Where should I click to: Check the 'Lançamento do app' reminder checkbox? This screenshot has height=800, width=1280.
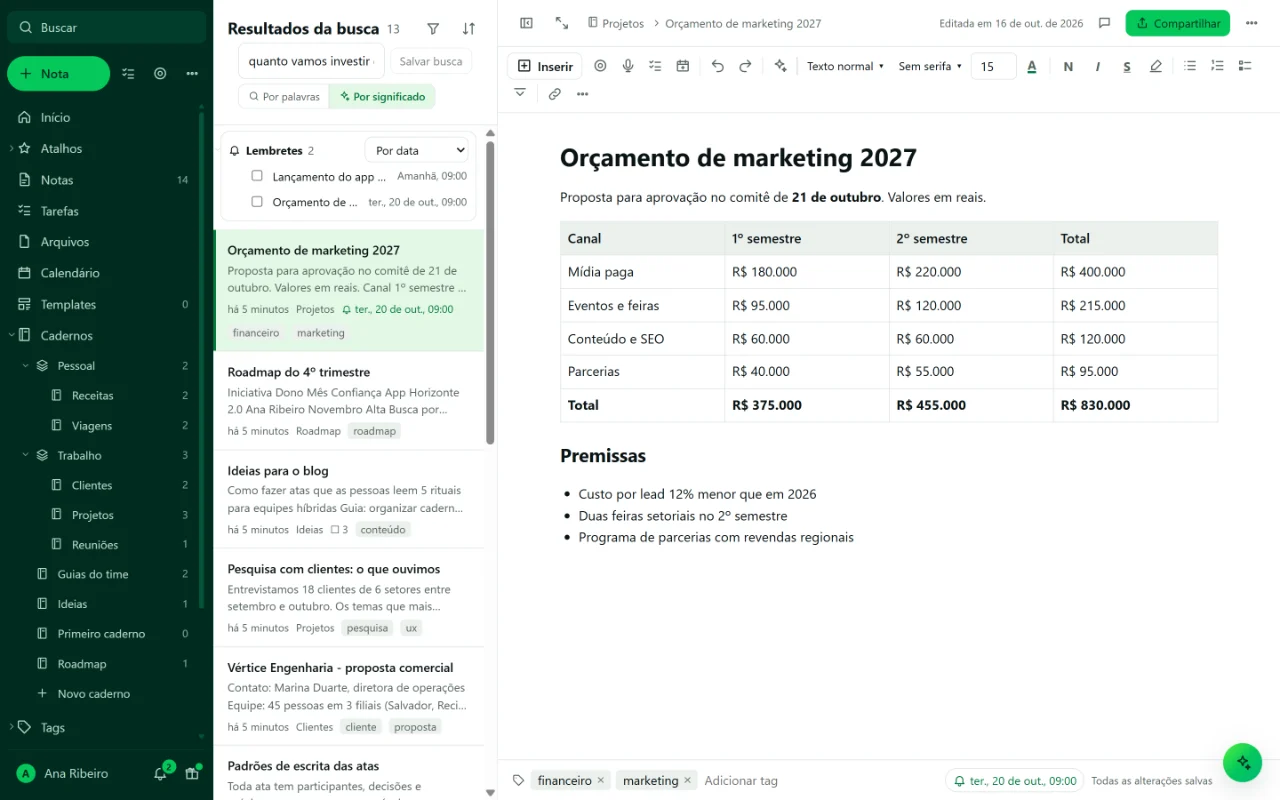[x=257, y=176]
